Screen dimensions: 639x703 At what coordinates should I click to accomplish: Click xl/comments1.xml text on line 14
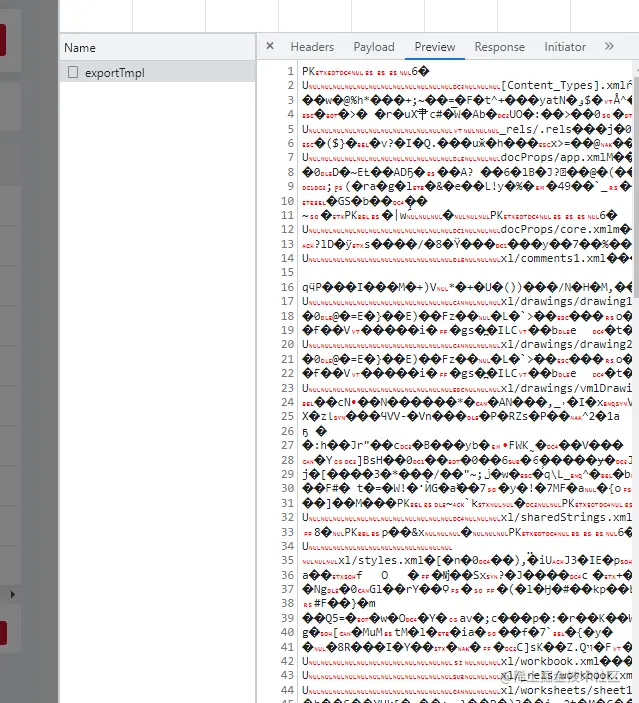553,258
